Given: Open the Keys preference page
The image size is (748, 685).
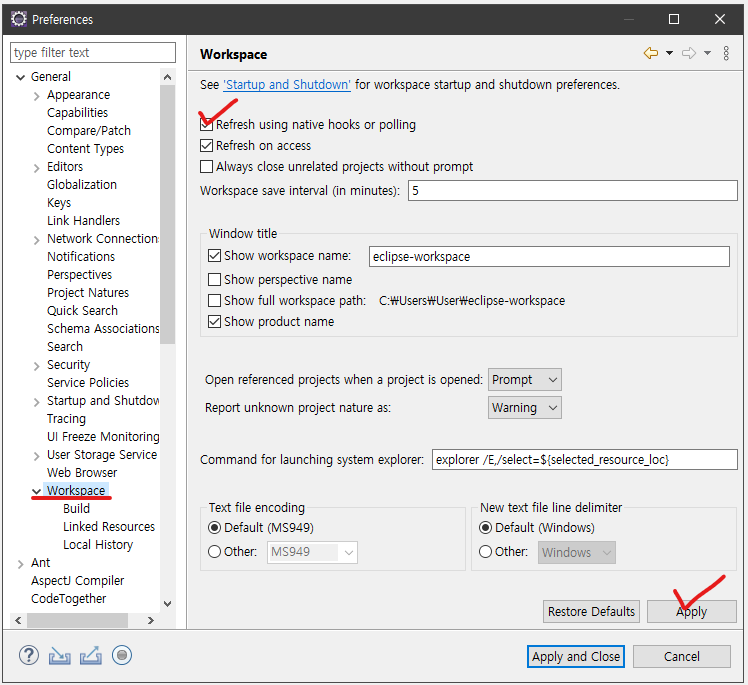Looking at the screenshot, I should point(59,203).
